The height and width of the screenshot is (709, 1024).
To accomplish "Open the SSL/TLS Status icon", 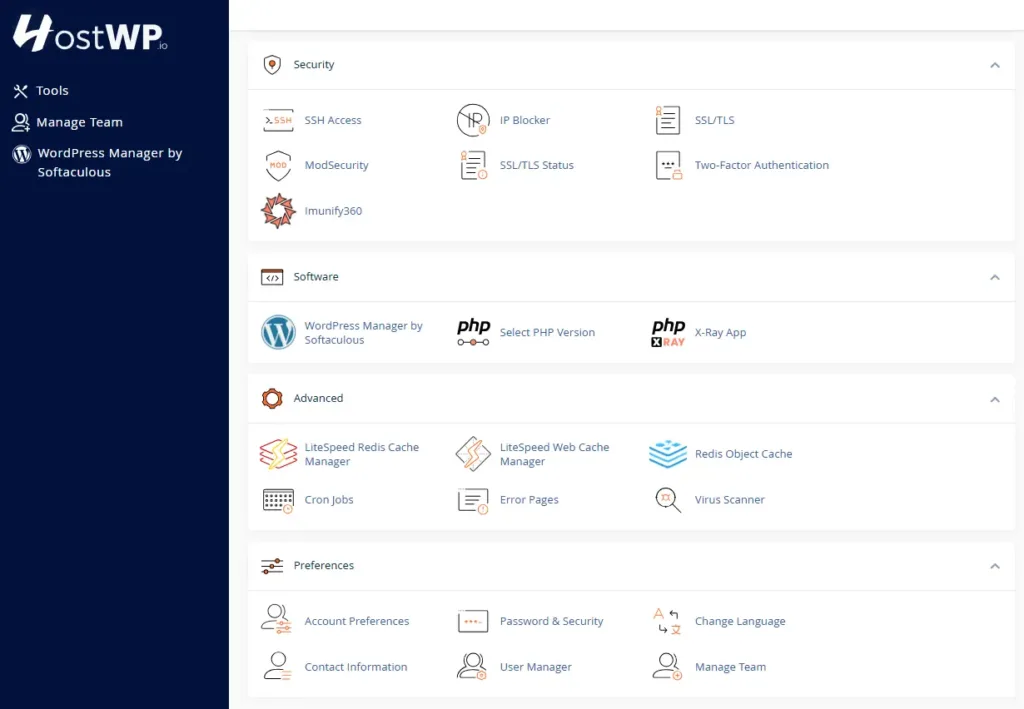I will tap(473, 165).
